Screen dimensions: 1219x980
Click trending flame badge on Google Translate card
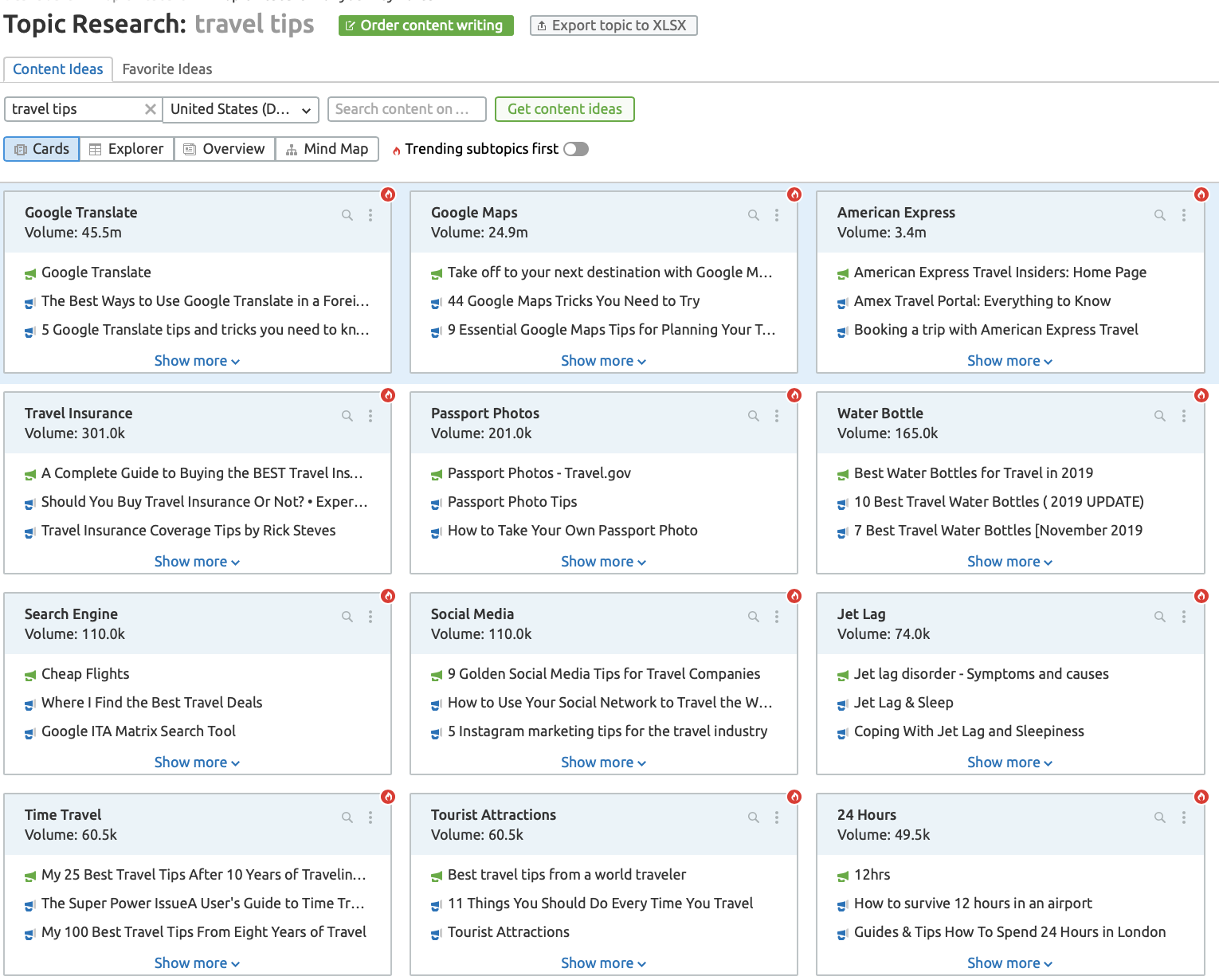(388, 194)
